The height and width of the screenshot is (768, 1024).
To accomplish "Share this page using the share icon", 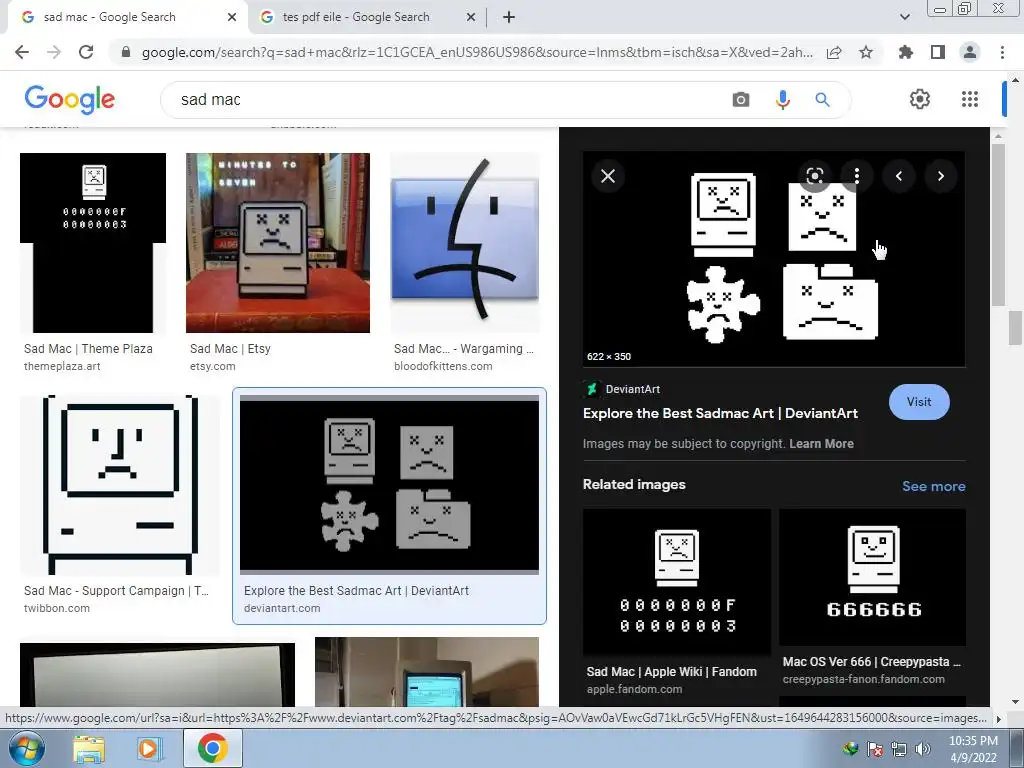I will click(x=834, y=52).
